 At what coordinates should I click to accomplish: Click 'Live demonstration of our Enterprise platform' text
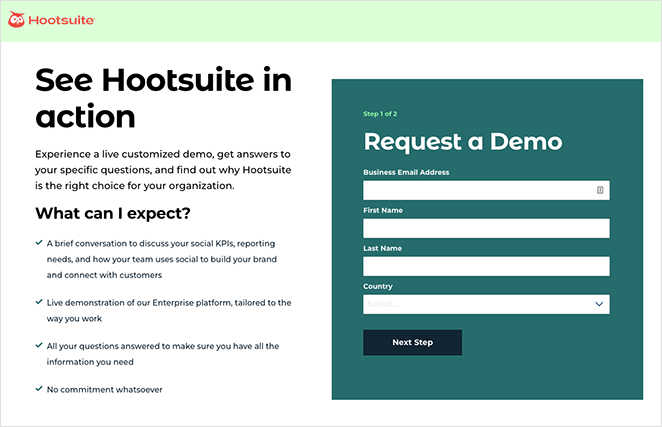coord(169,310)
